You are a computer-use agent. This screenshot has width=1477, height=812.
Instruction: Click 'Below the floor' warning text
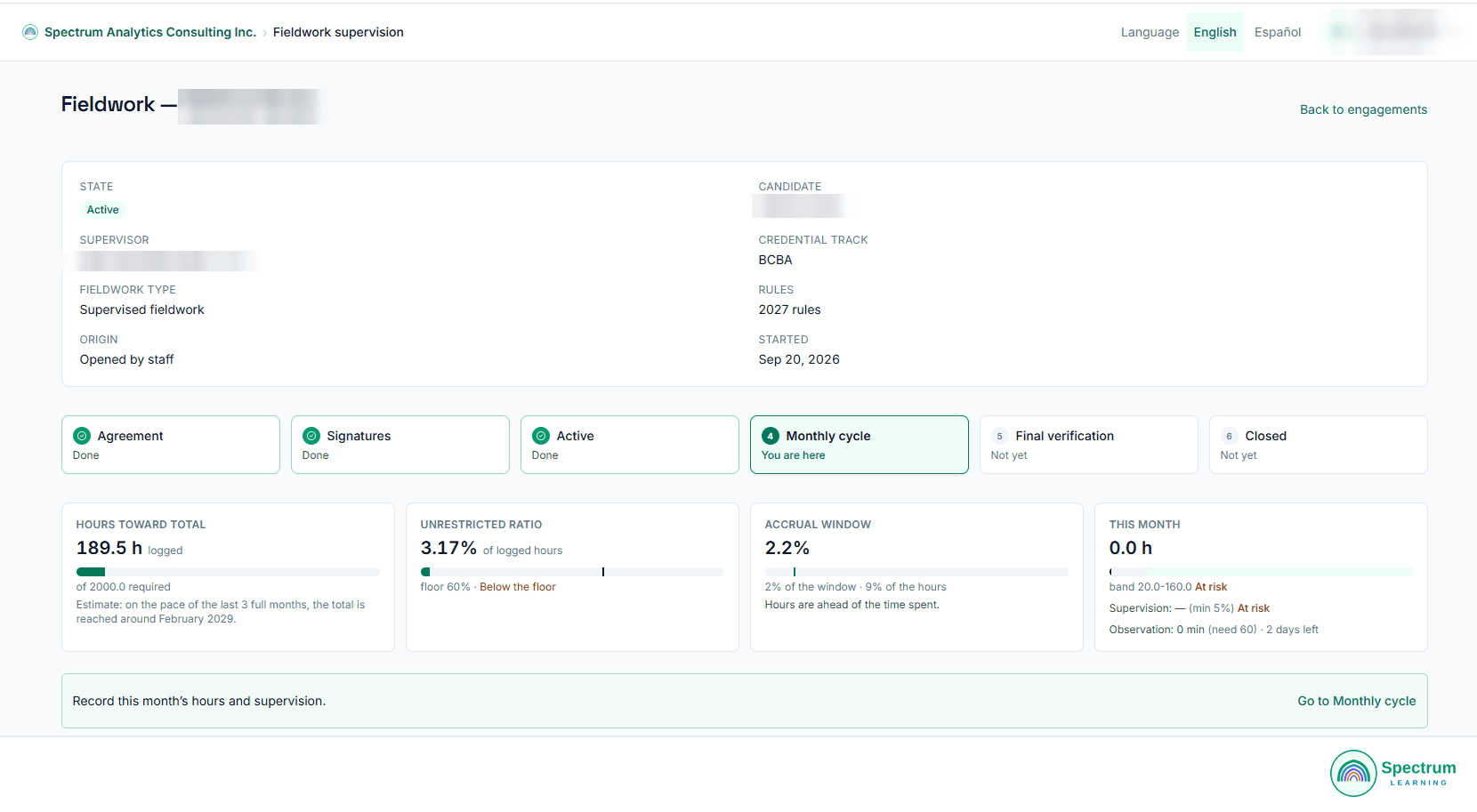pyautogui.click(x=518, y=587)
